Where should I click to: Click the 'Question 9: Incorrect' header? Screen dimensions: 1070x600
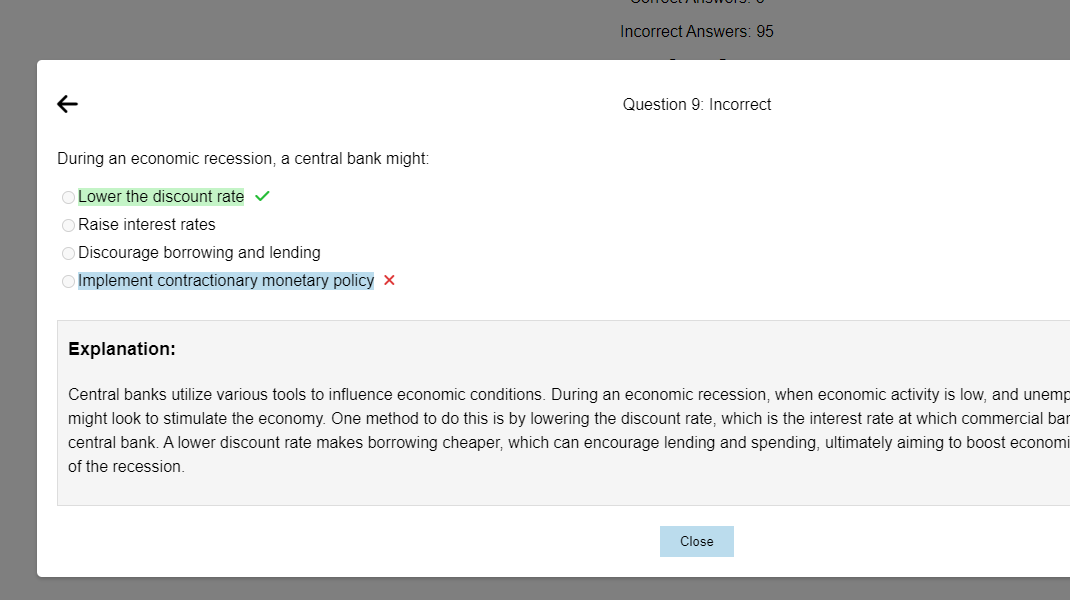pos(696,104)
